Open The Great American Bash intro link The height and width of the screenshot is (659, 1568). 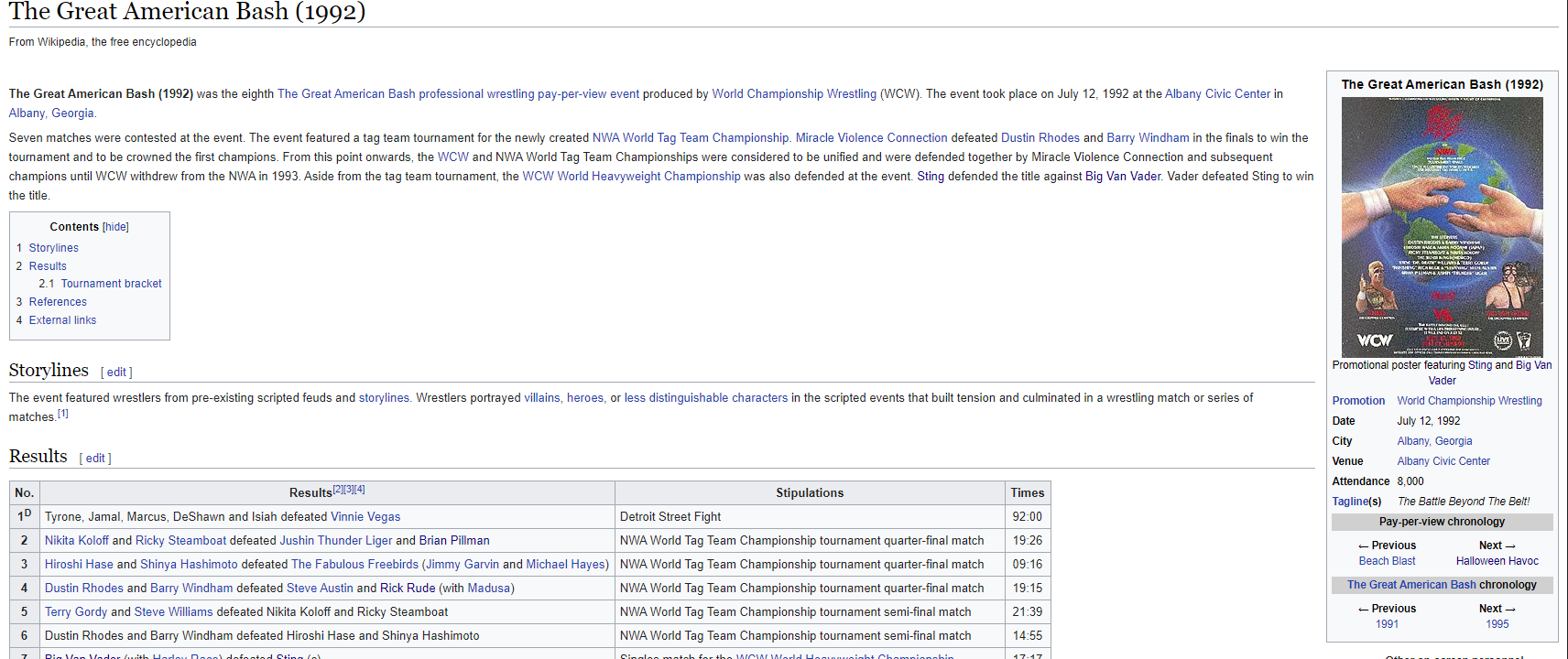[346, 94]
